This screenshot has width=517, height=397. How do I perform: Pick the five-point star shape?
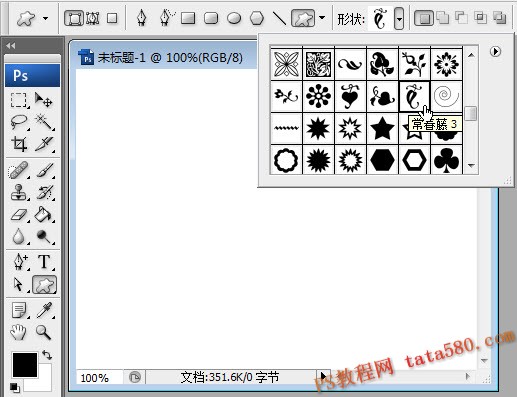[382, 128]
